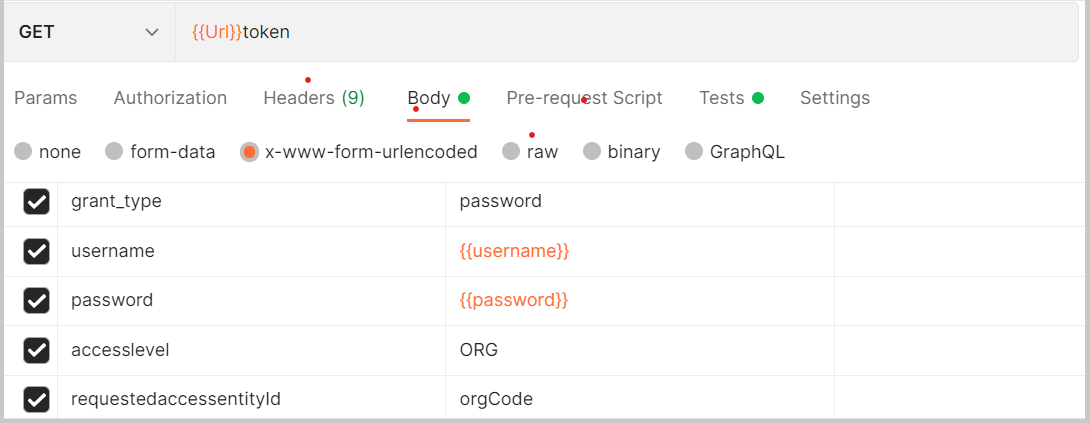This screenshot has height=423, width=1090.
Task: Disable the username parameter checkbox
Action: pos(37,251)
